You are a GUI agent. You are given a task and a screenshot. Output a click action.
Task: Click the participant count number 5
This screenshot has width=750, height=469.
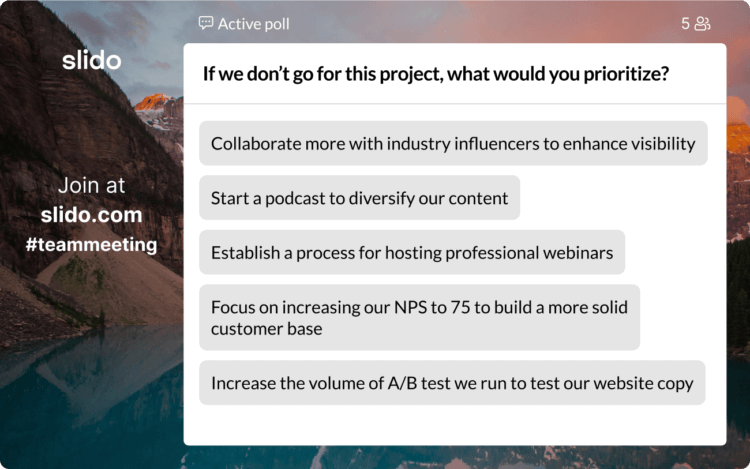686,23
